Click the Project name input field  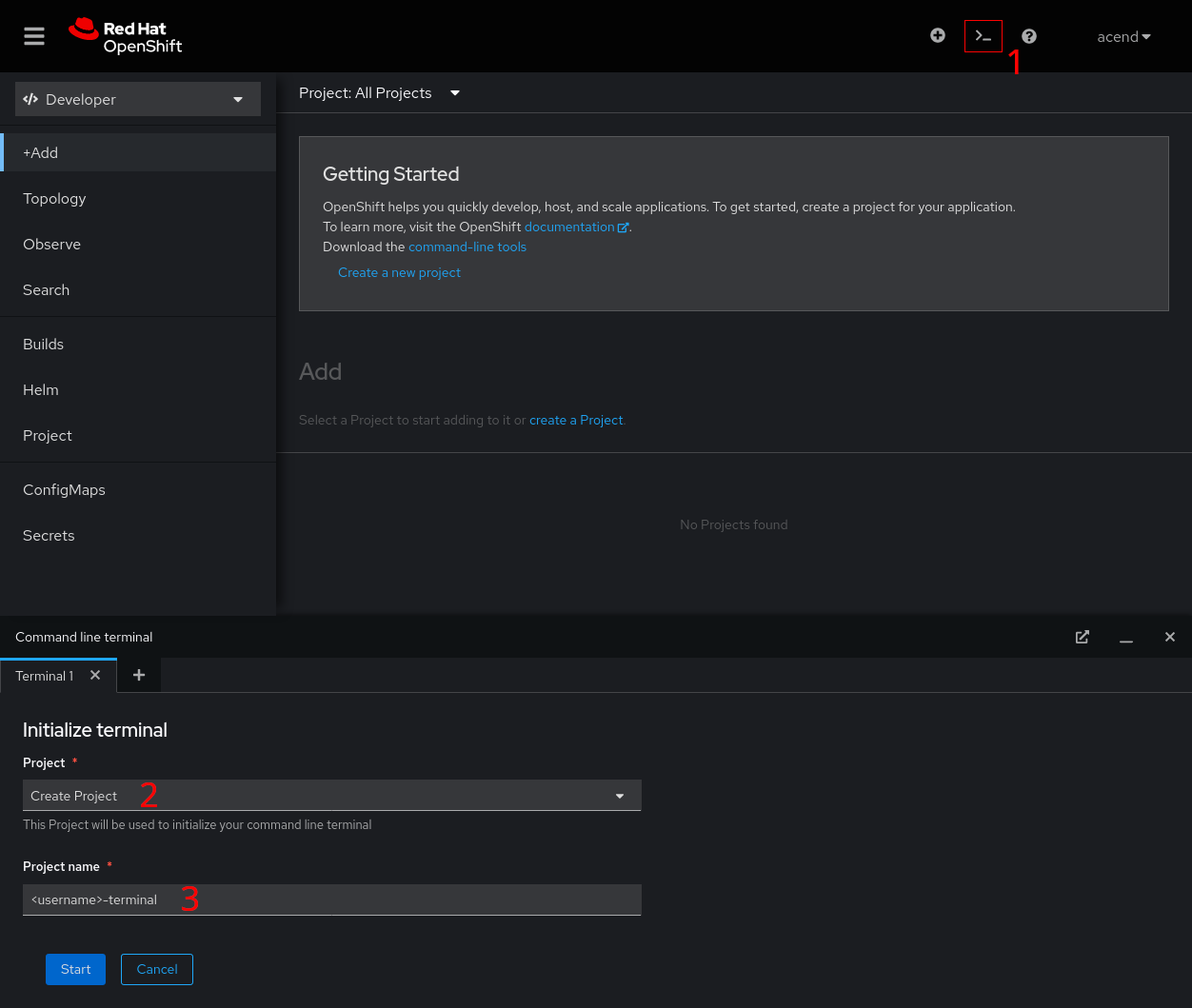[x=331, y=899]
